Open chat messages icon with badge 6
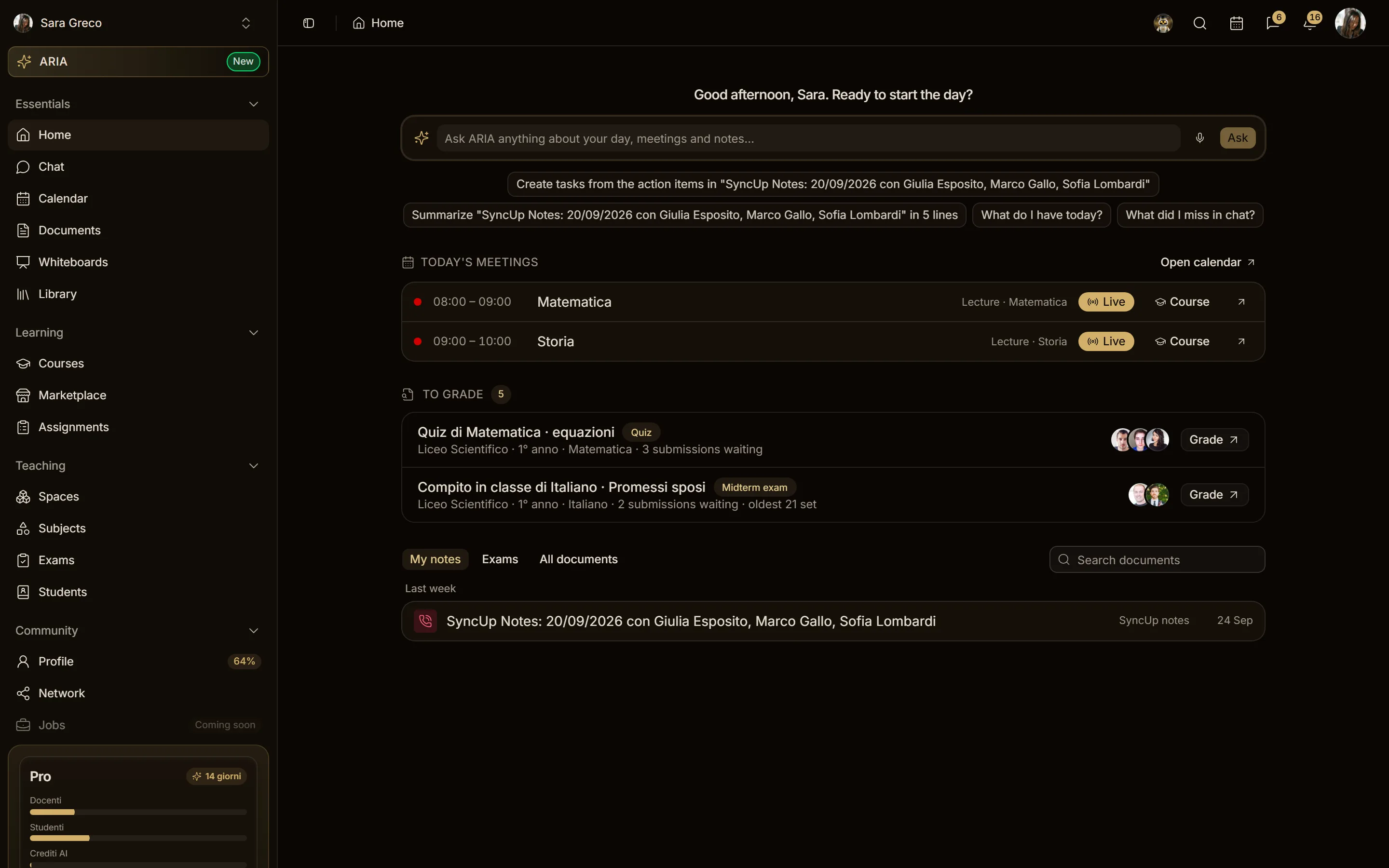 tap(1273, 23)
